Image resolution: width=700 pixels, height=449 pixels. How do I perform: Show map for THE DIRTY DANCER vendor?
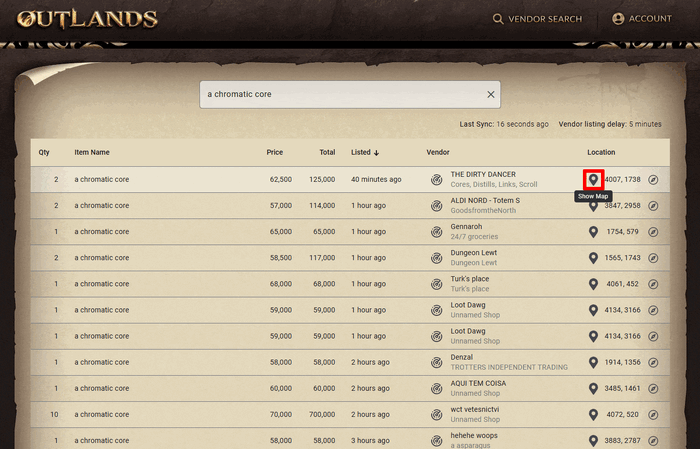point(593,179)
